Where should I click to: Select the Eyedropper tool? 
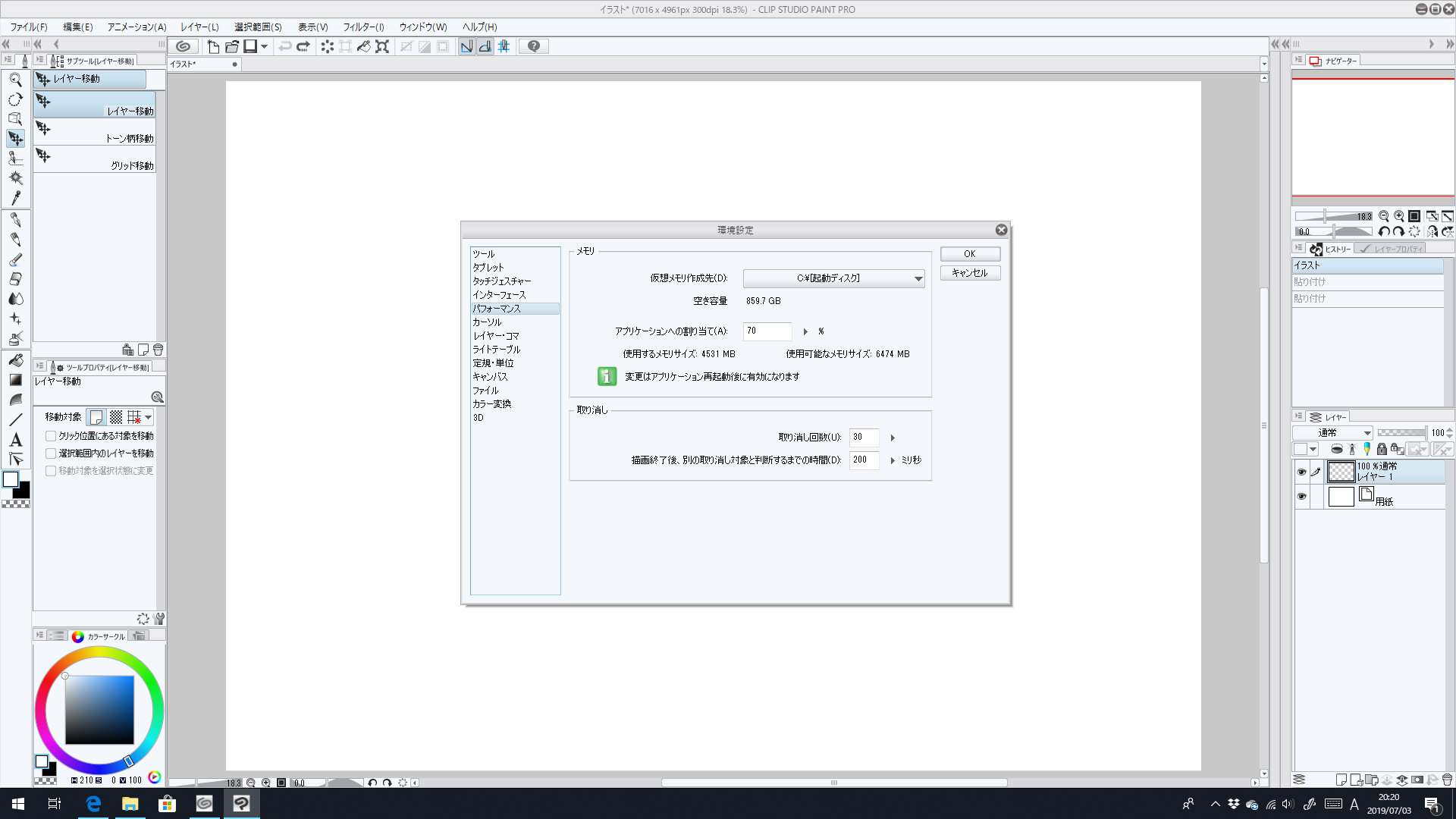tap(15, 198)
